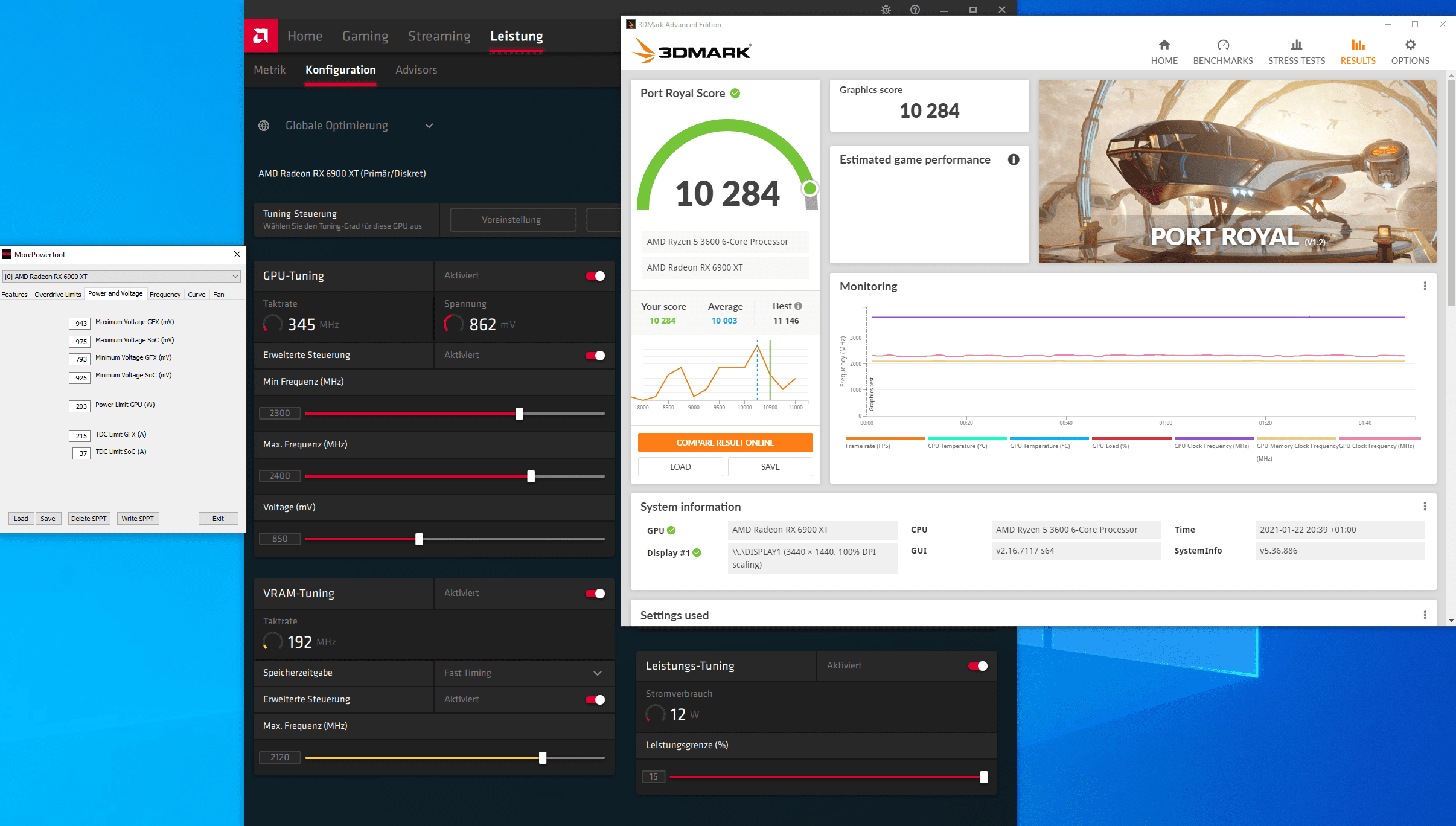Click the green check icon next to Display #1
The width and height of the screenshot is (1456, 826).
[697, 552]
